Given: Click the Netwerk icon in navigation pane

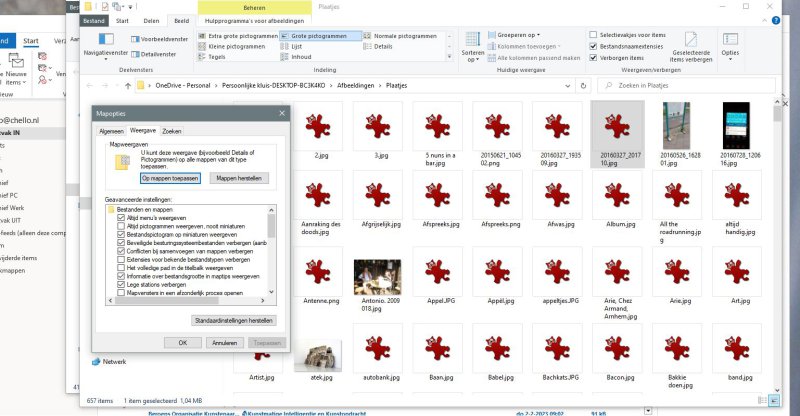Looking at the screenshot, I should (96, 362).
